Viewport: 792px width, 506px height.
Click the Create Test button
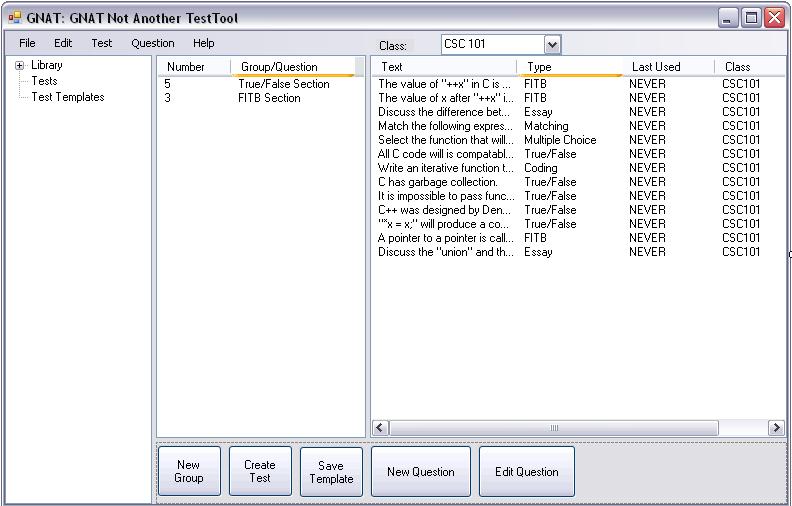[x=259, y=471]
